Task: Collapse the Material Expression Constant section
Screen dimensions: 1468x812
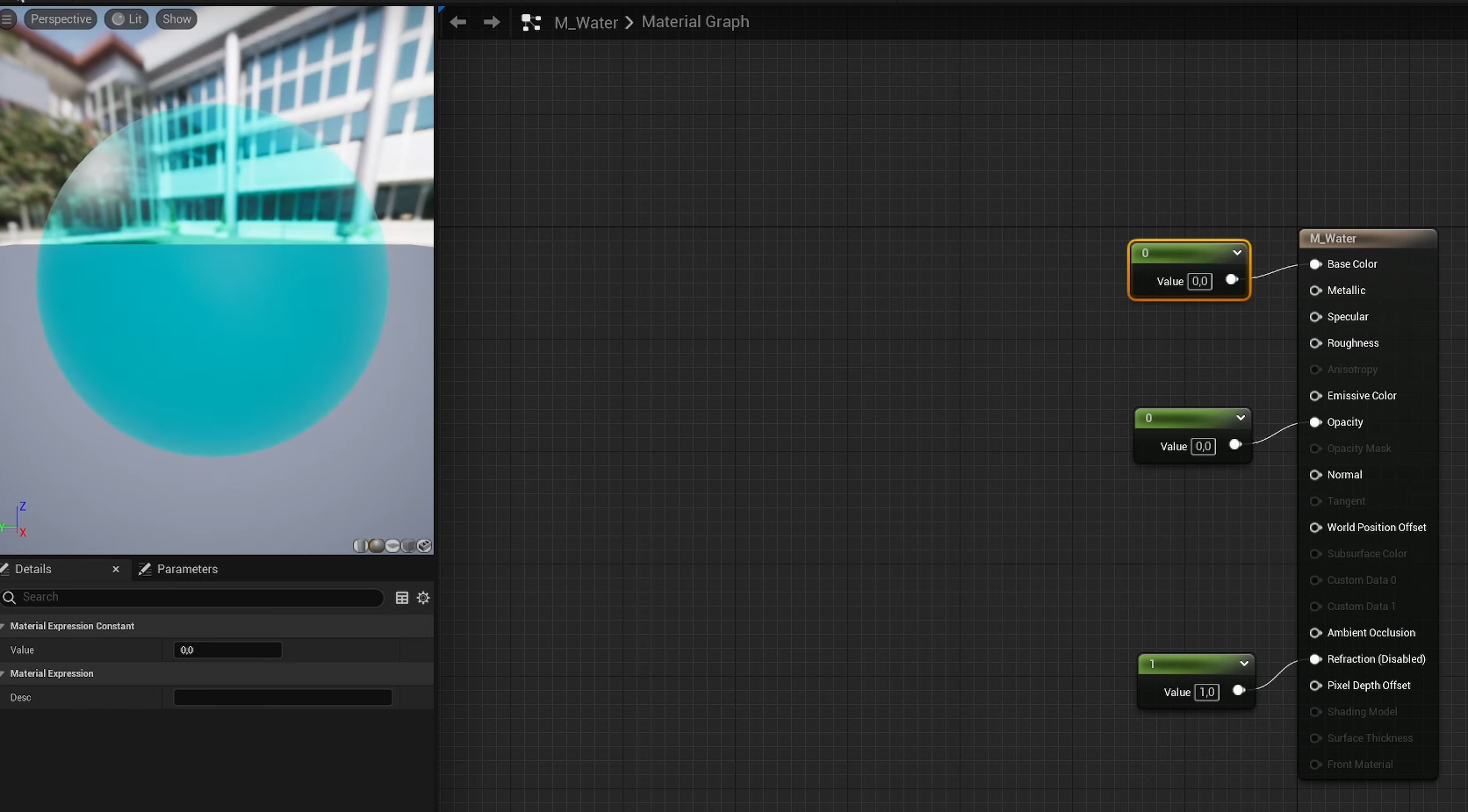Action: coord(4,626)
